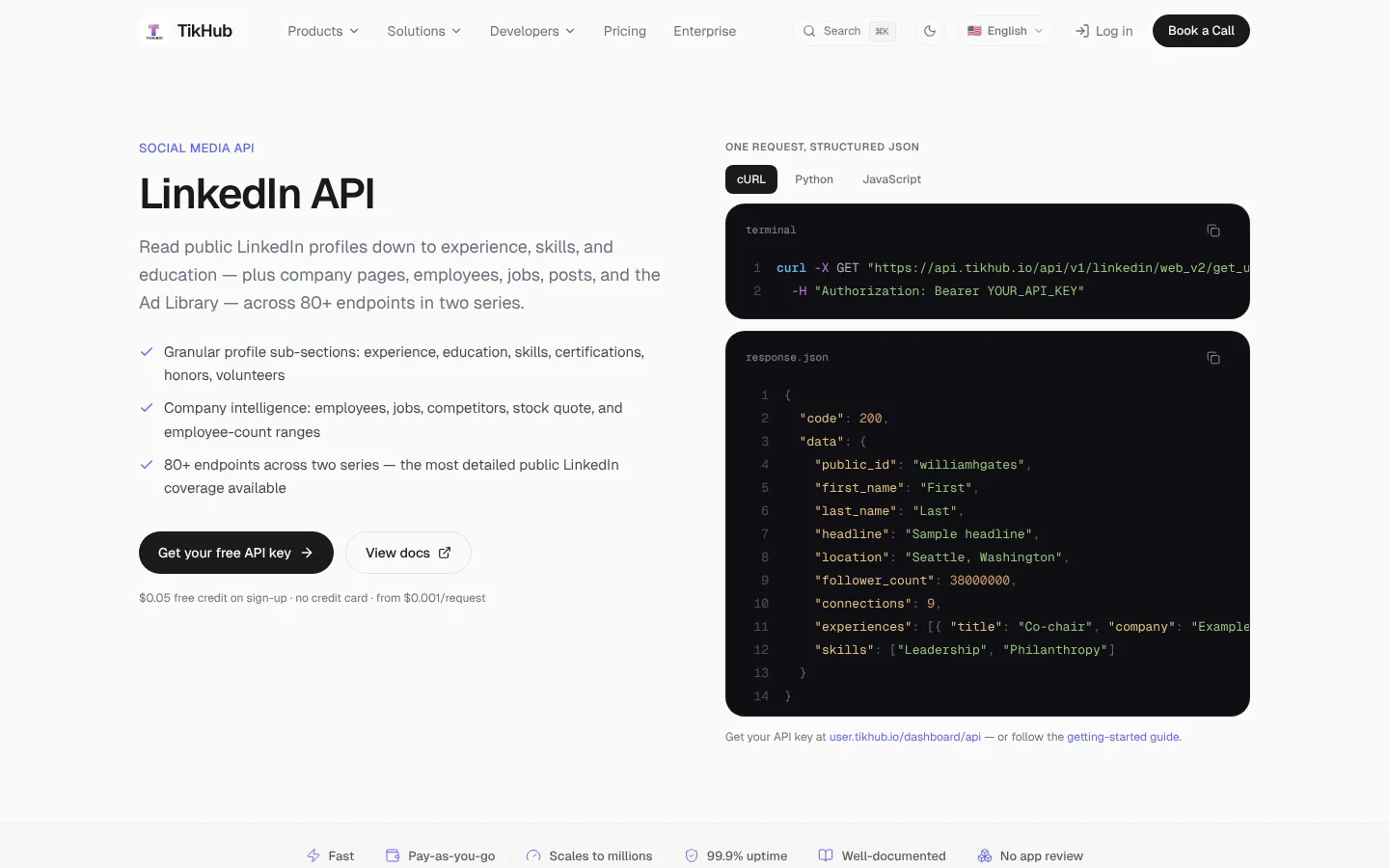Click the Scales to millions gauge icon
The width and height of the screenshot is (1389, 868).
(x=533, y=855)
